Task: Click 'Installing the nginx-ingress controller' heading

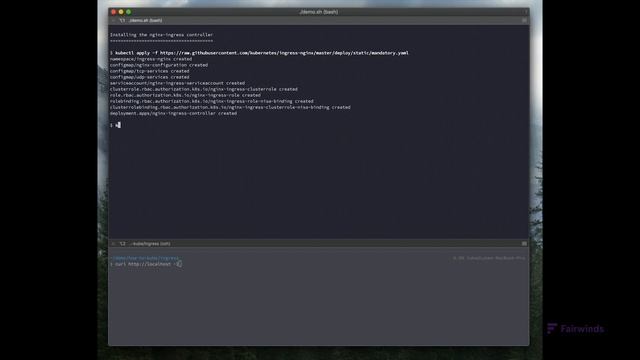Action: pyautogui.click(x=161, y=35)
